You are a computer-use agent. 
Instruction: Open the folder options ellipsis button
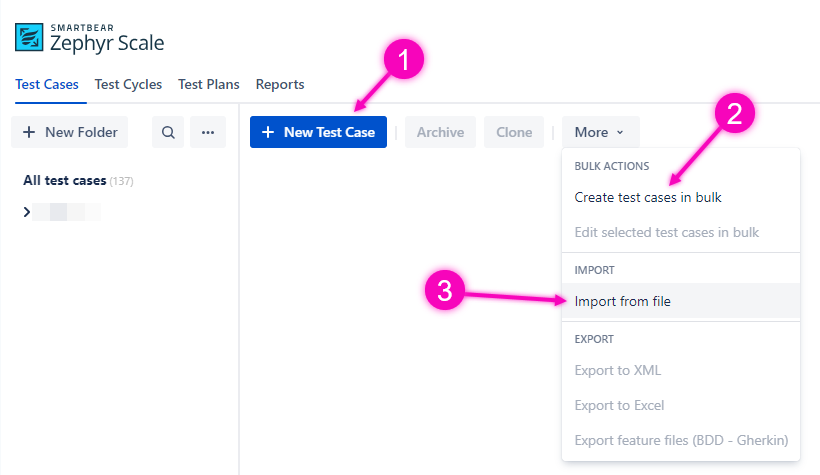(x=208, y=132)
